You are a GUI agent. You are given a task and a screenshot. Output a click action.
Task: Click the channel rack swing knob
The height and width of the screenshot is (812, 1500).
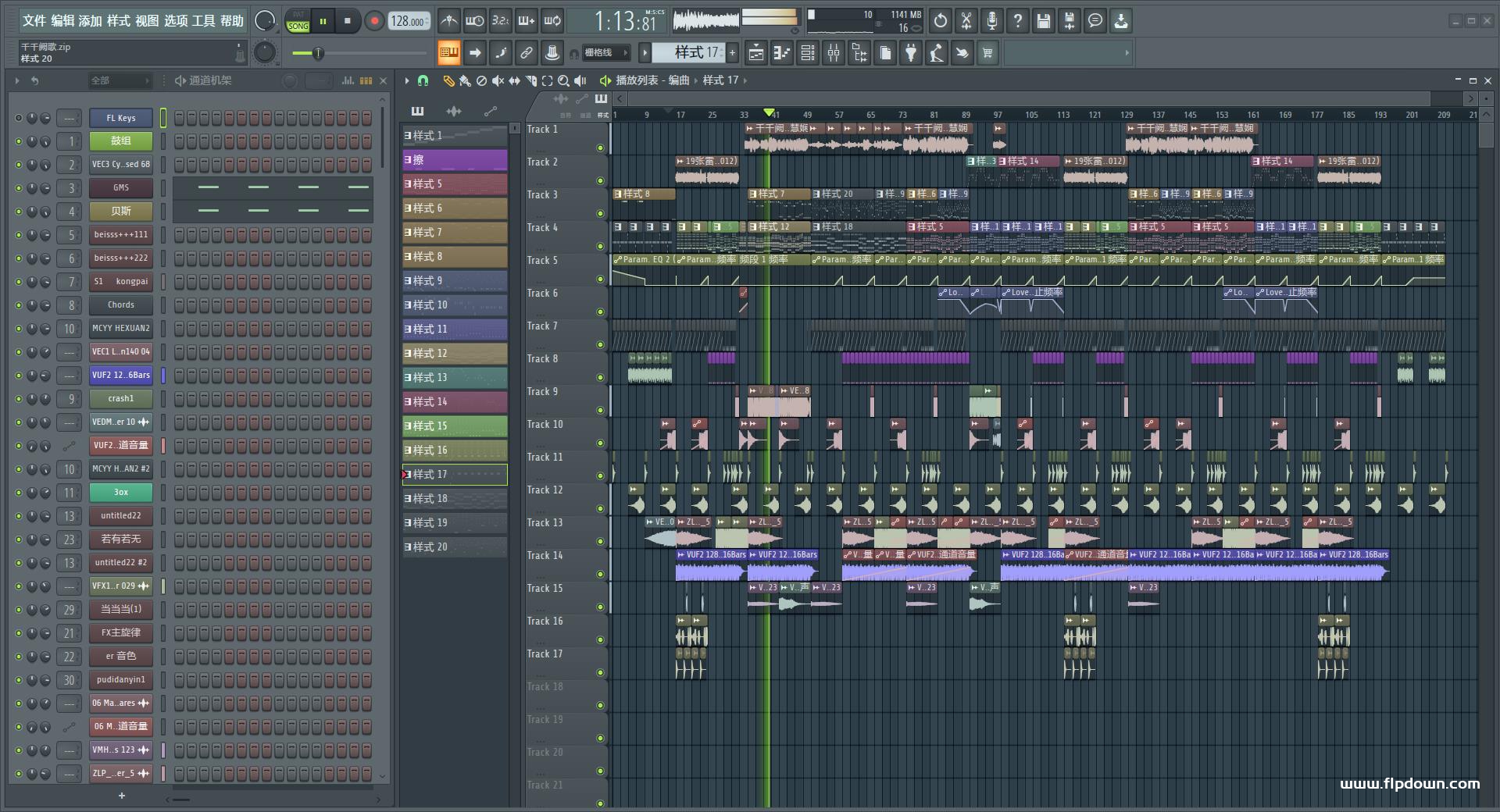tap(289, 80)
